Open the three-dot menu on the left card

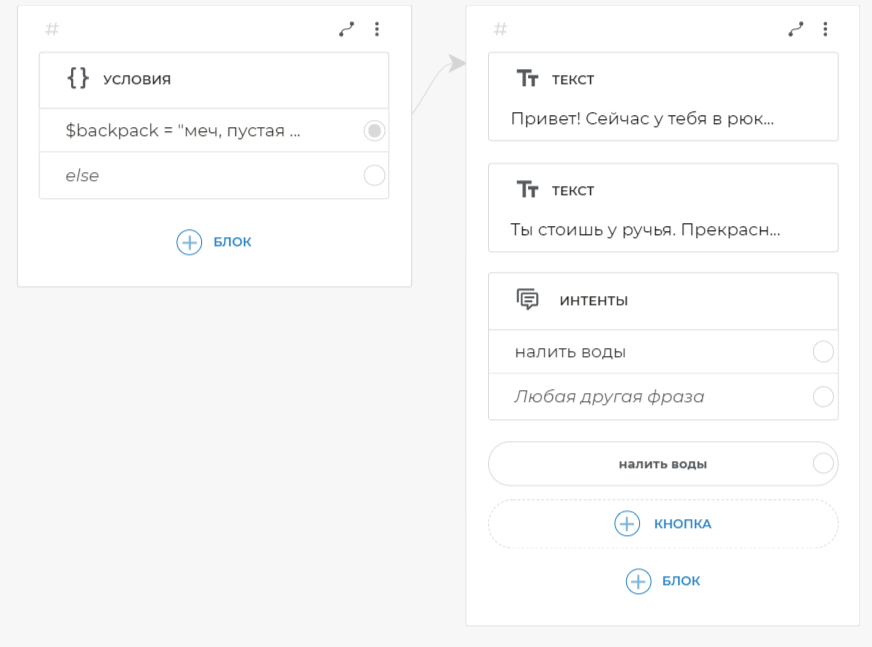[377, 30]
